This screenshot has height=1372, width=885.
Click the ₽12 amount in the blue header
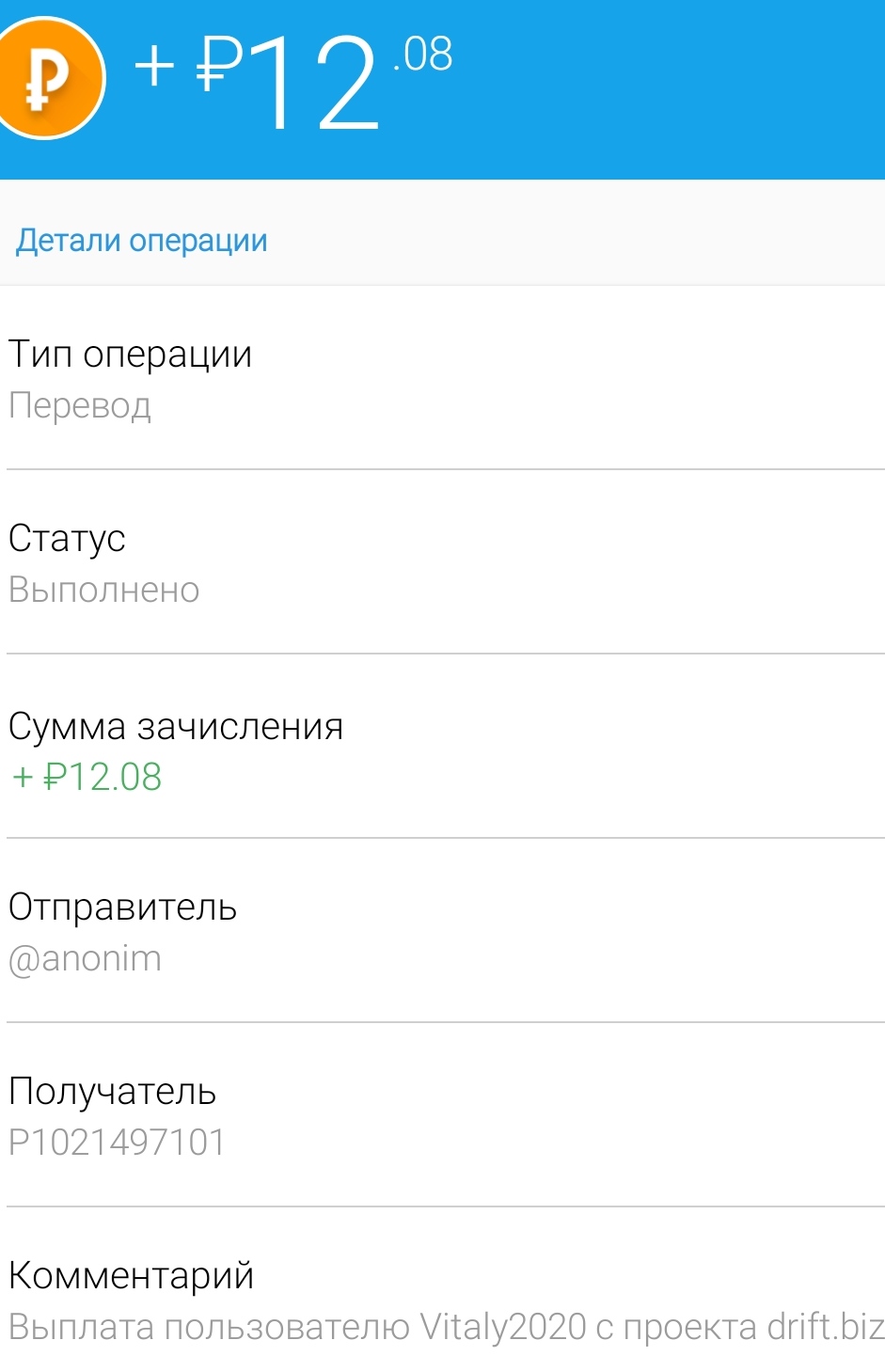[x=288, y=83]
